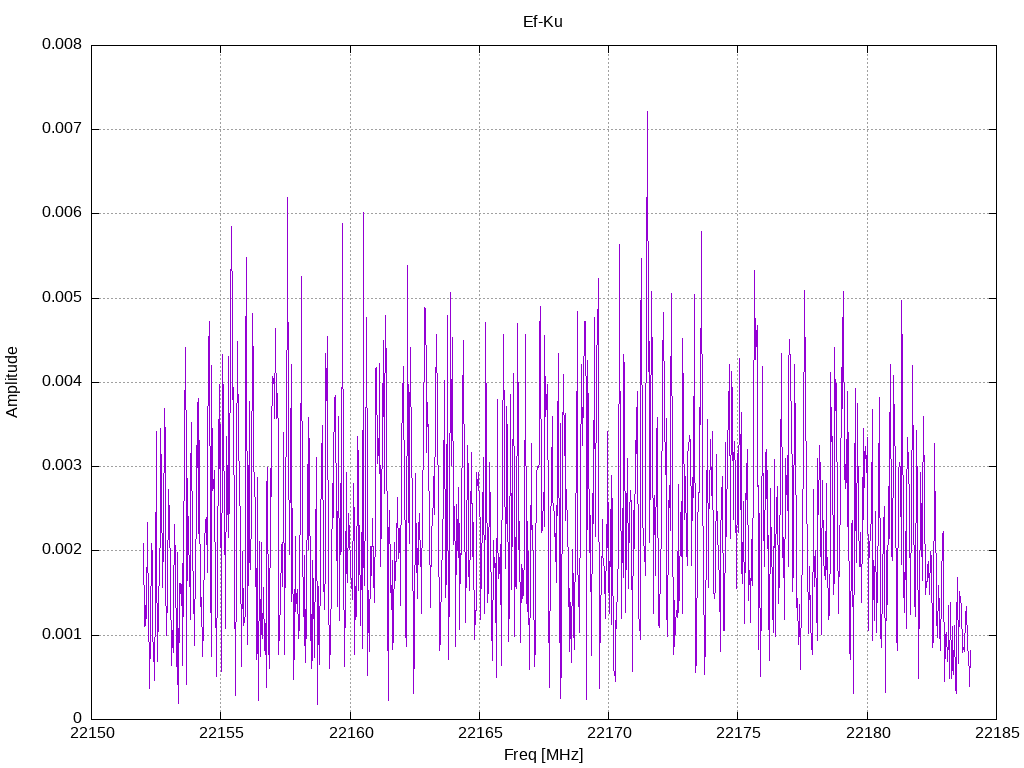Click the y-axis tick value 0.004
Viewport: 1024px width, 768px height.
coord(62,381)
